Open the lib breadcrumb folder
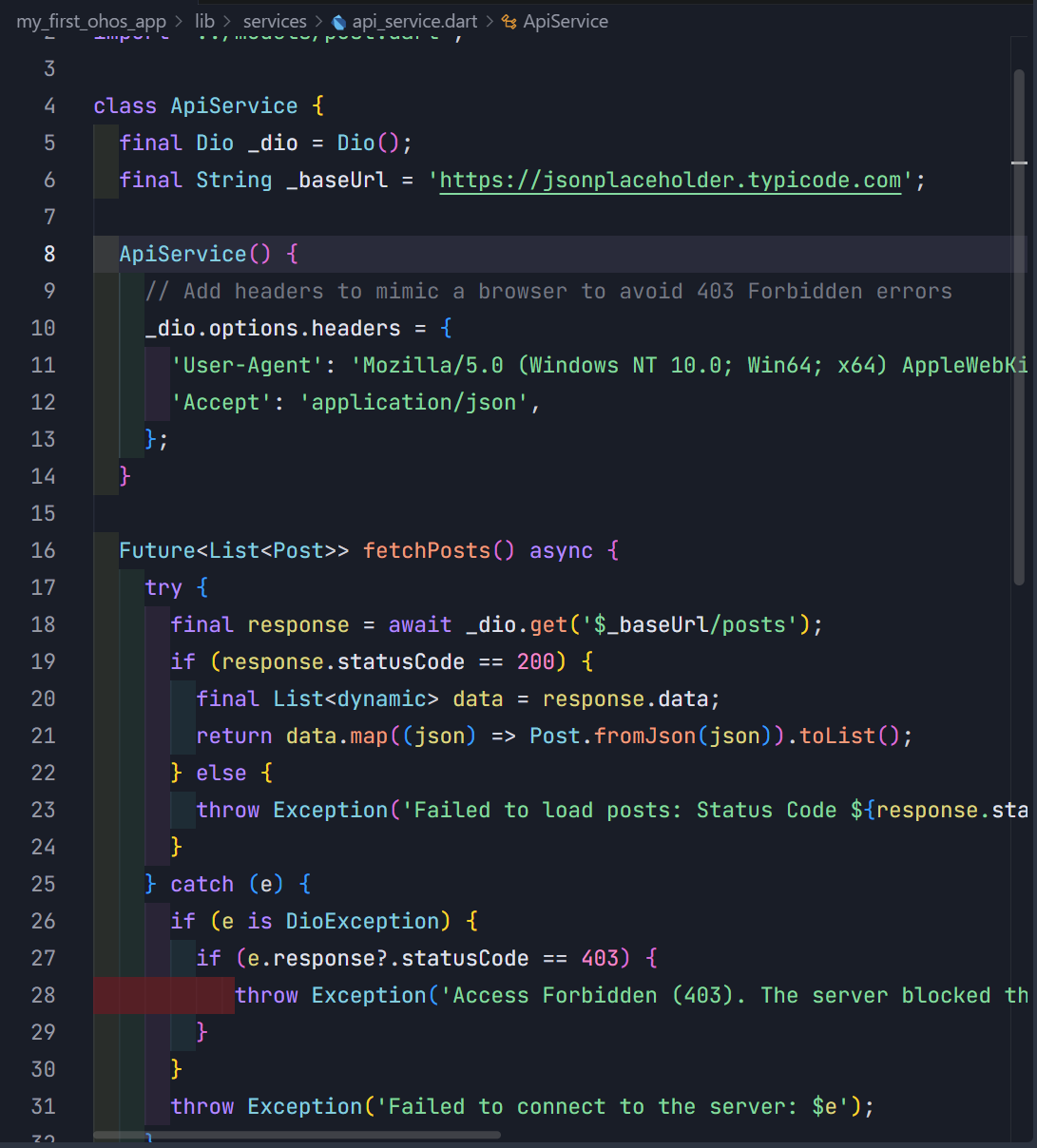Image resolution: width=1037 pixels, height=1148 pixels. pyautogui.click(x=204, y=21)
